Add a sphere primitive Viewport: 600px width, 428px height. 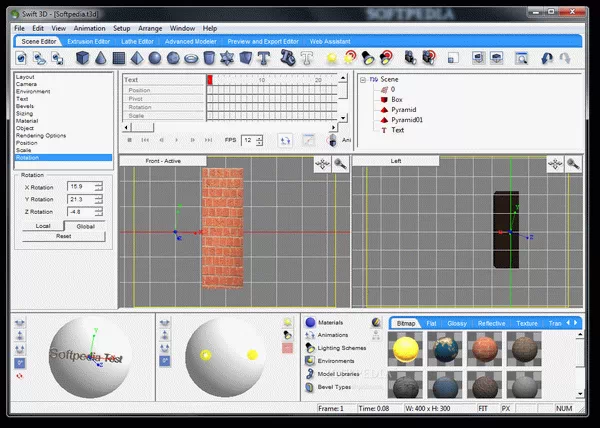pyautogui.click(x=155, y=58)
